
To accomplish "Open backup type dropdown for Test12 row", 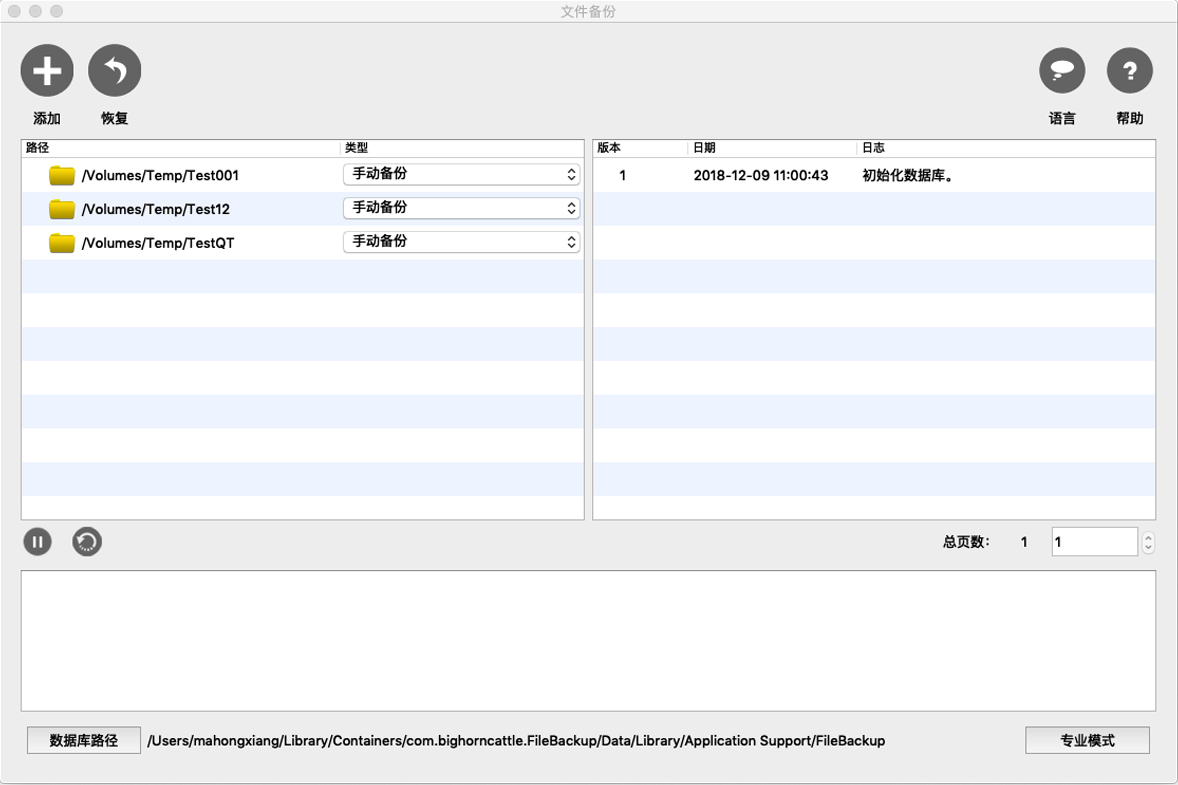I will [x=461, y=208].
